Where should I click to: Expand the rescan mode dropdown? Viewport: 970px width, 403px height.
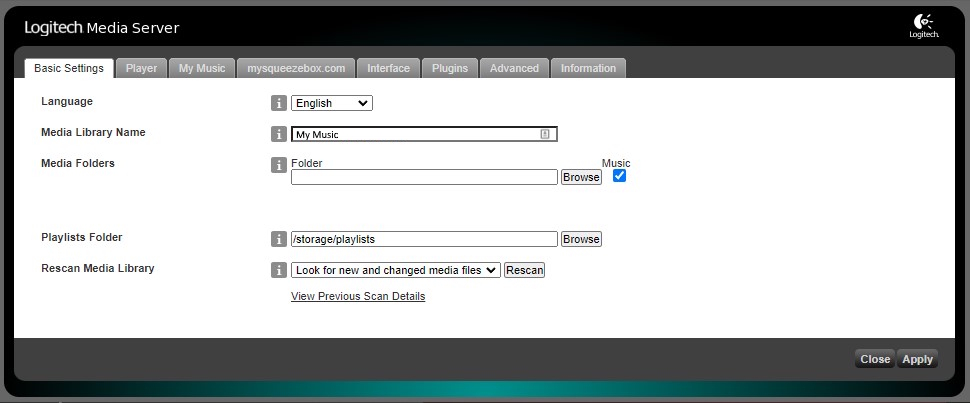395,270
